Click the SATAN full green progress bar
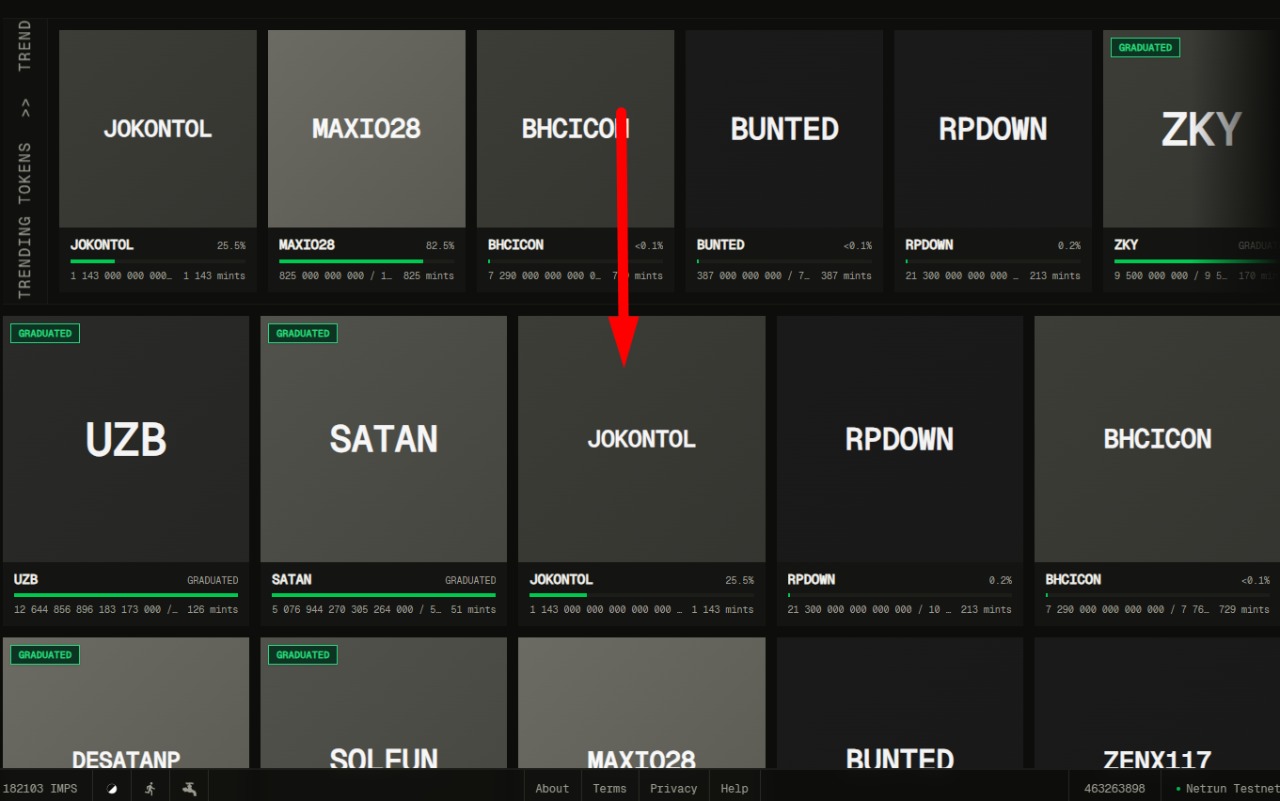 pos(384,595)
